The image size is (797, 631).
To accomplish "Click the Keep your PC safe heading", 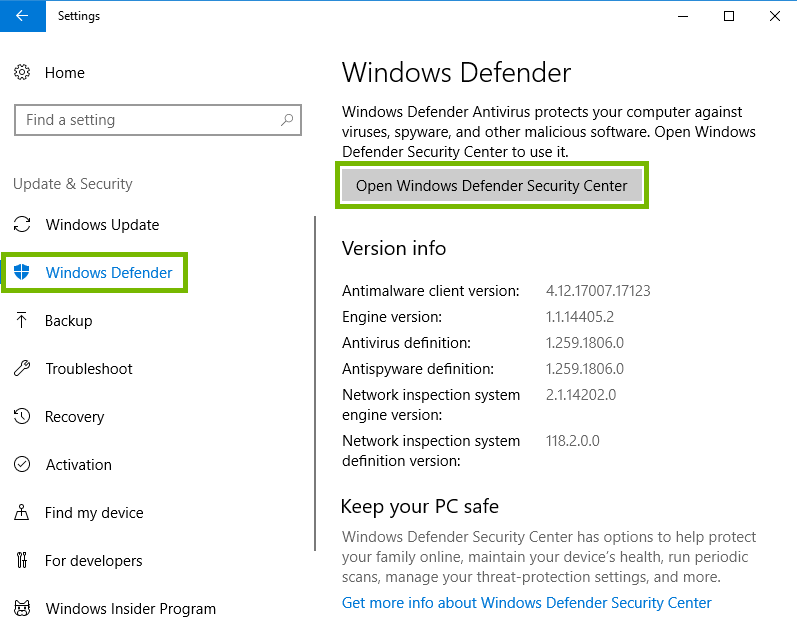I will click(419, 506).
